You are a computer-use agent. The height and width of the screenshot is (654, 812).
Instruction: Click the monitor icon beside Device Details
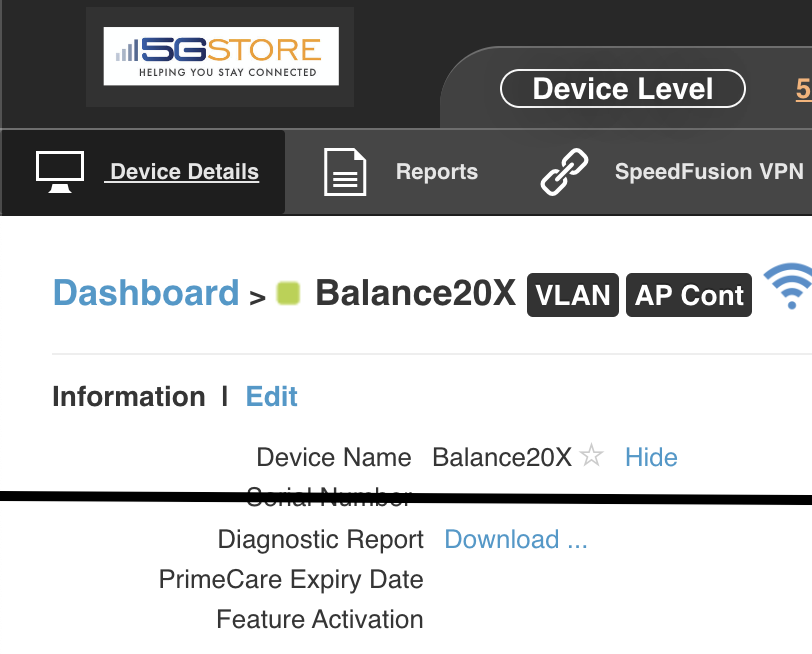(60, 172)
